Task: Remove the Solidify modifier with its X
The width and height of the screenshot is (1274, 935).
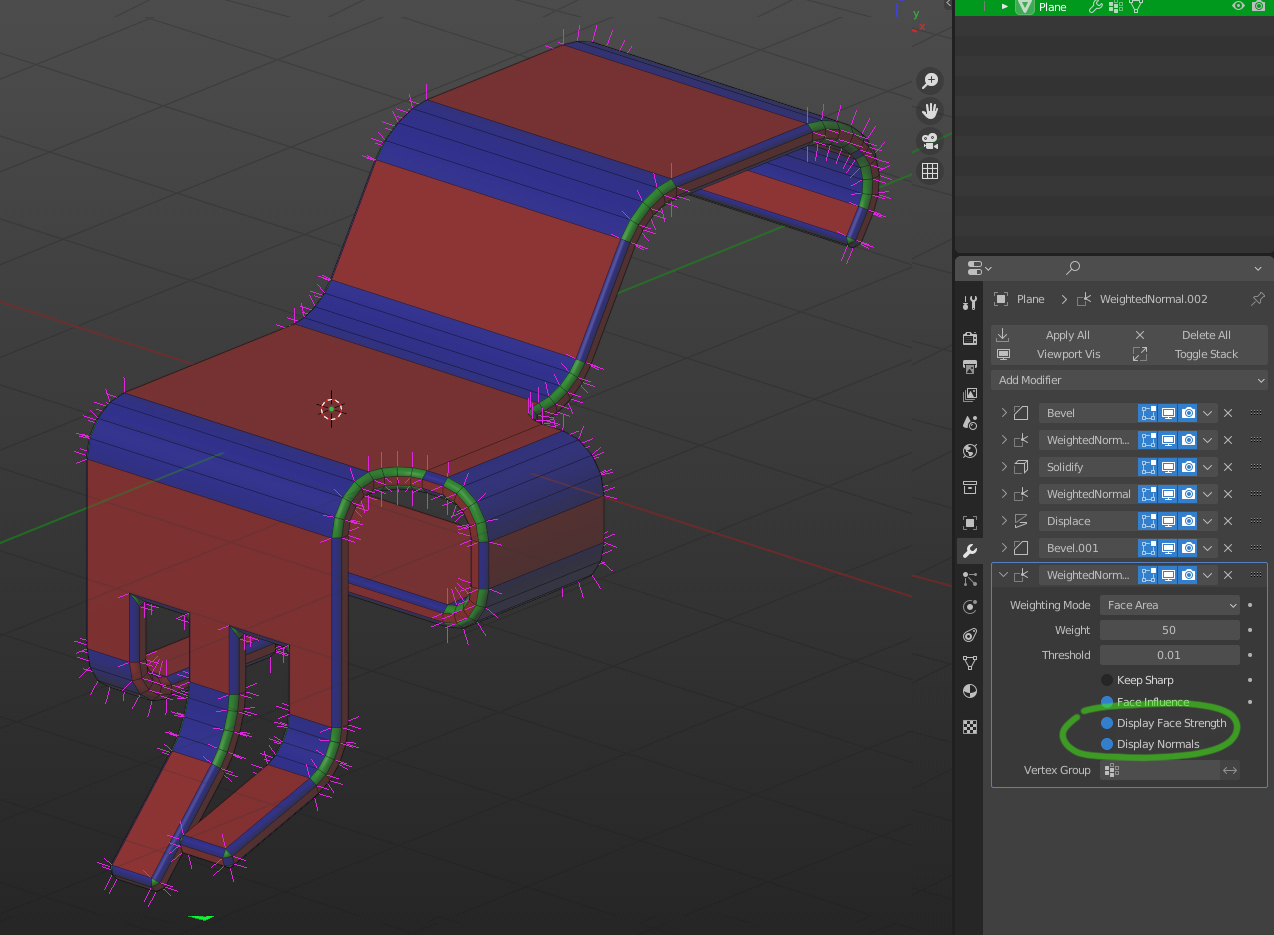Action: (1228, 467)
